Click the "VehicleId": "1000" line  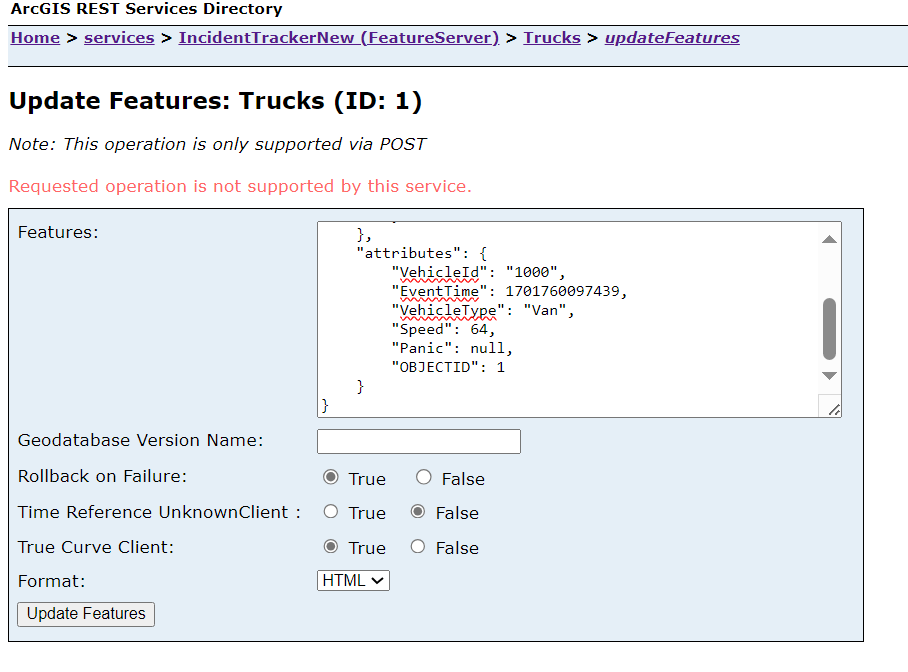(478, 272)
